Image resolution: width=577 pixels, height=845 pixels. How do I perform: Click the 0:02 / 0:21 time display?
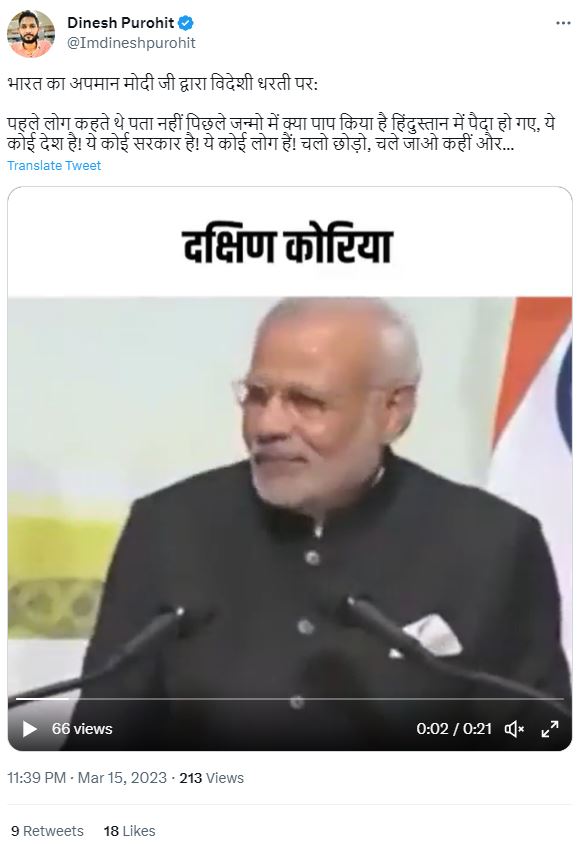[454, 729]
